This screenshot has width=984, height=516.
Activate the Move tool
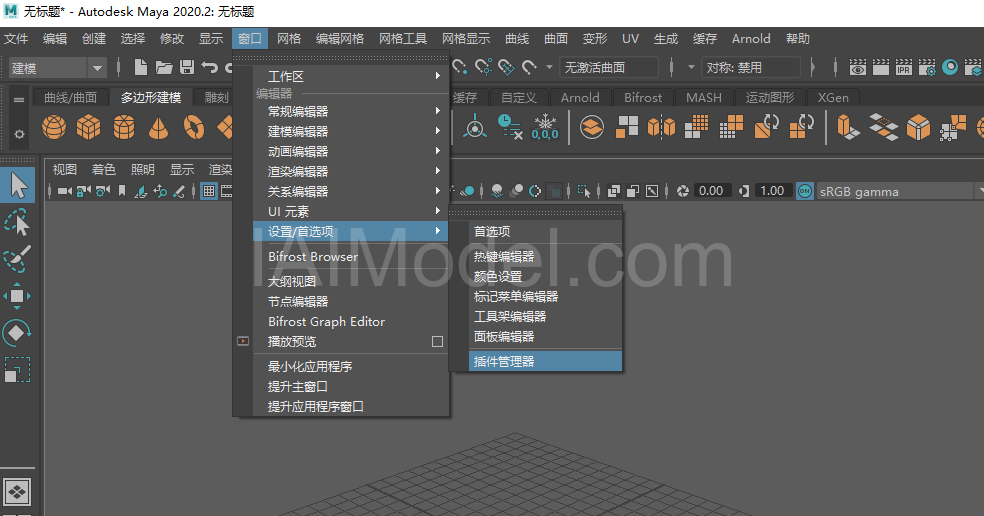[x=17, y=296]
